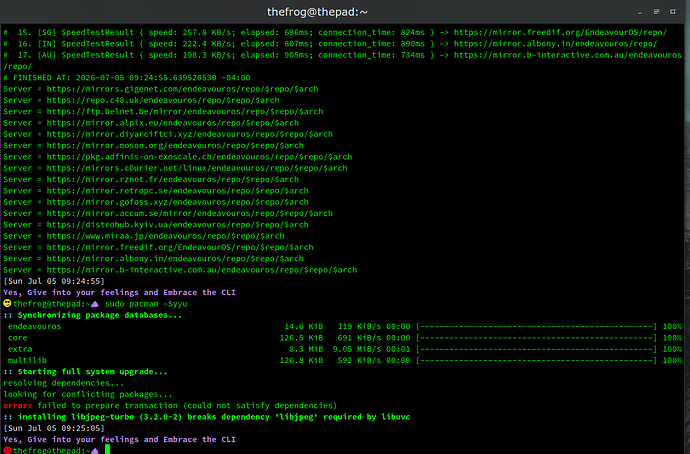The width and height of the screenshot is (690, 454).
Task: Open the mirror.freedif.org EndeavourOS repo link in result 15
Action: point(560,32)
